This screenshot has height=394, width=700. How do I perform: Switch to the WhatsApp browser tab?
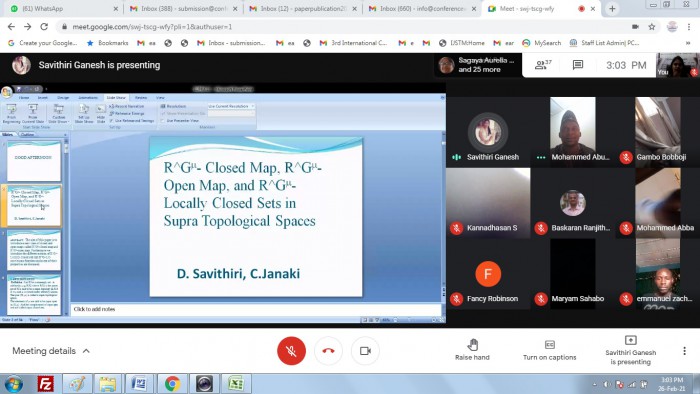pos(62,8)
